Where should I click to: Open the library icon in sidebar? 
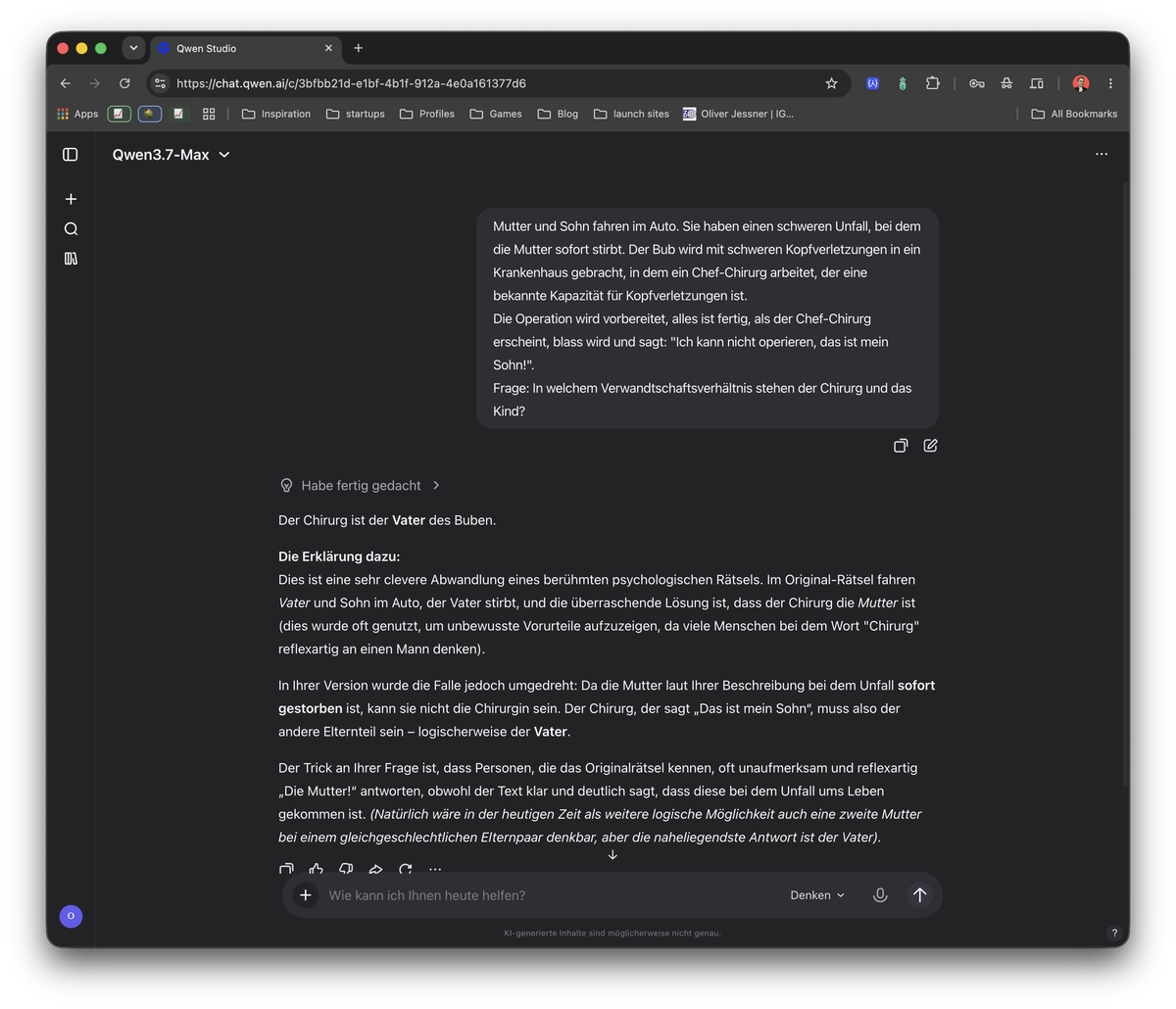[x=71, y=259]
